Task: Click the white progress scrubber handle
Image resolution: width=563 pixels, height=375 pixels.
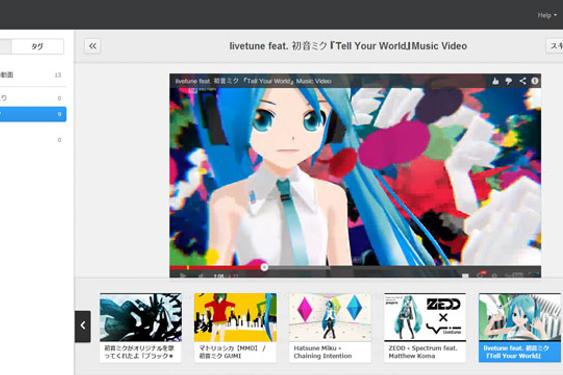Action: point(264,267)
